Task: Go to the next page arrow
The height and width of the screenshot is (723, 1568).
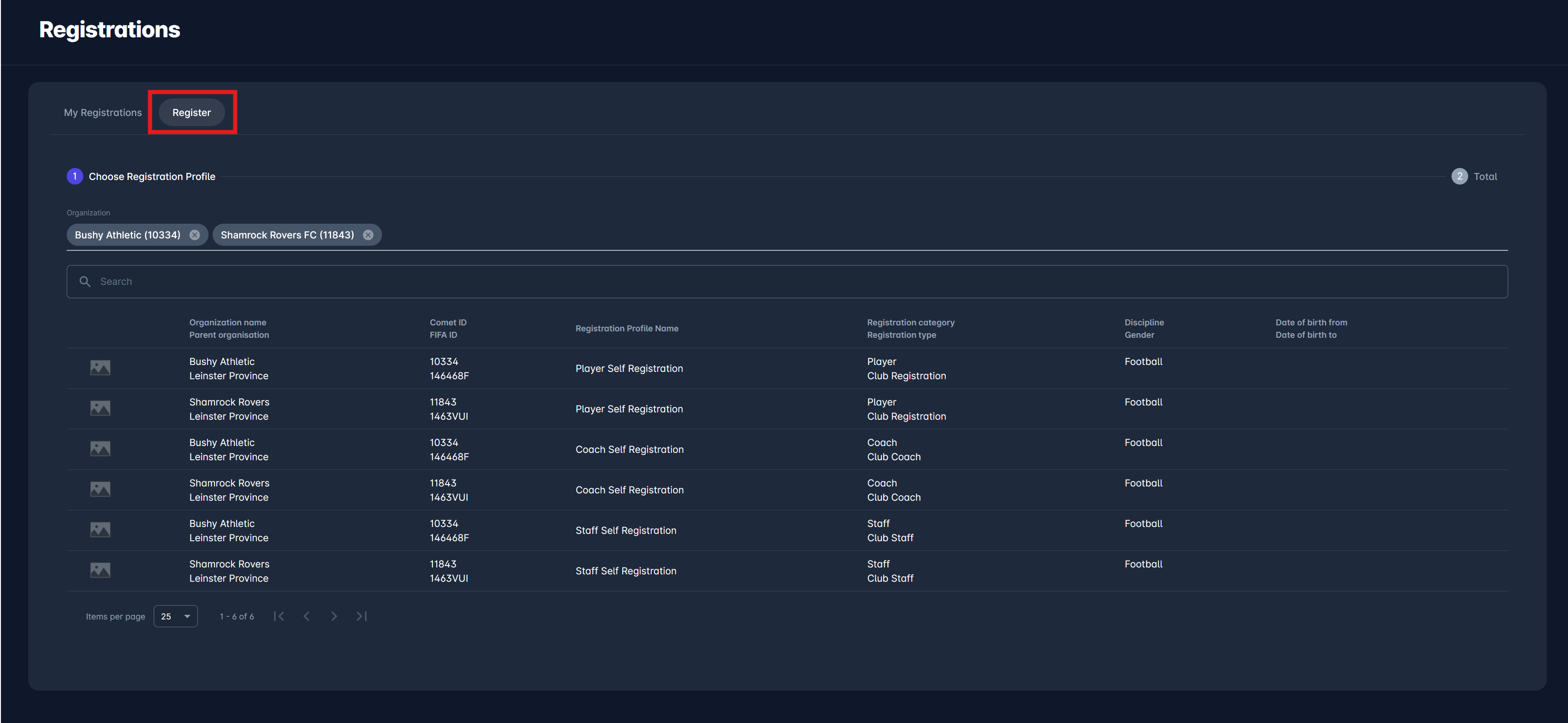Action: click(x=334, y=616)
